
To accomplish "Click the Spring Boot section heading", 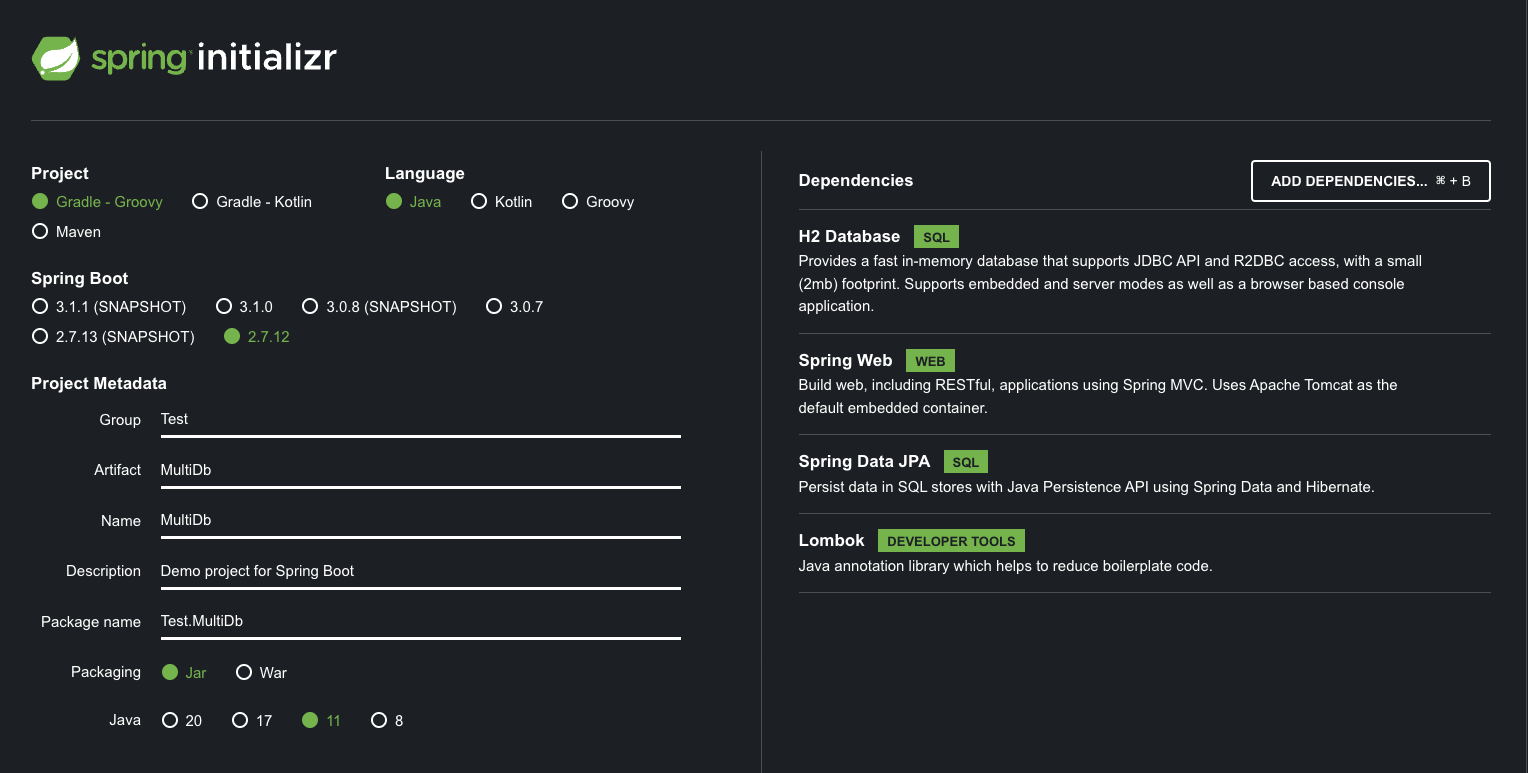I will tap(80, 279).
